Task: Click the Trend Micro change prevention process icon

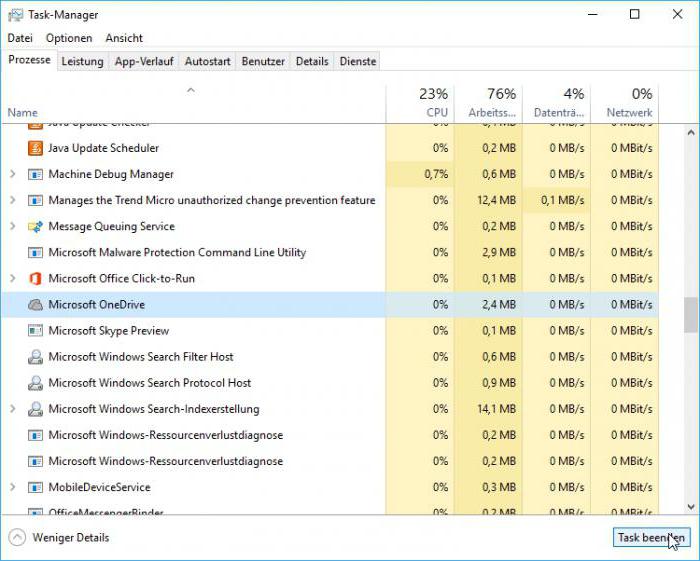Action: pos(35,200)
